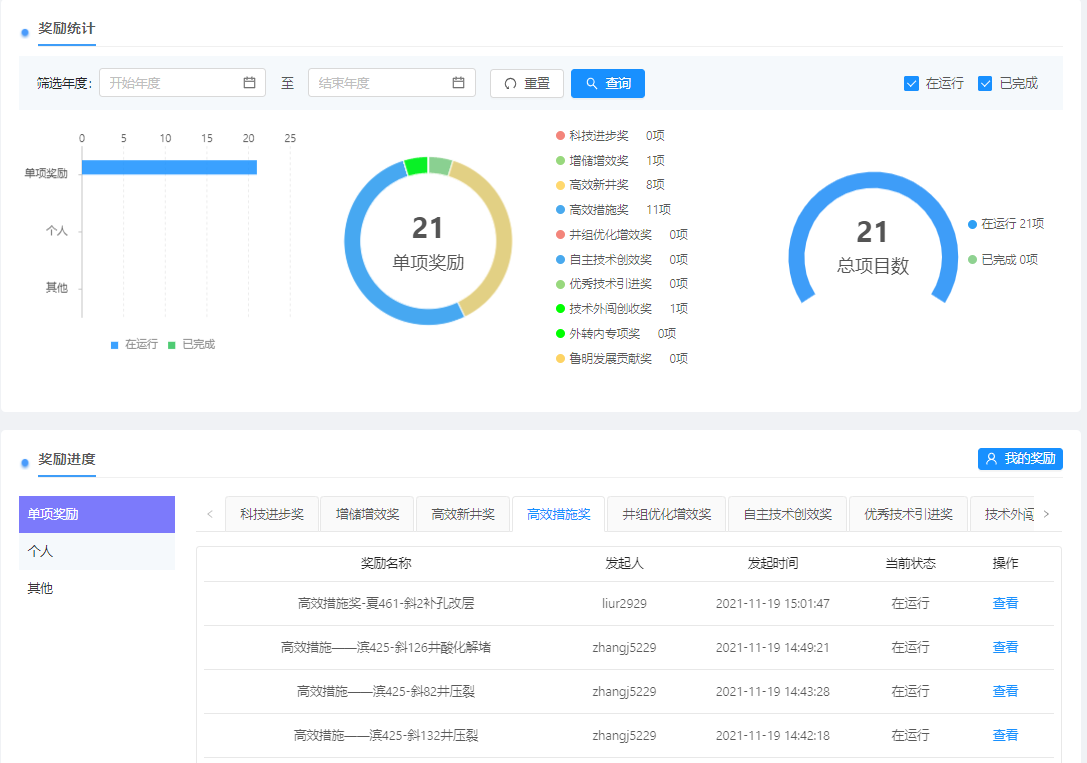This screenshot has width=1087, height=763.
Task: Uncheck the 在运行 checkbox
Action: [x=911, y=84]
